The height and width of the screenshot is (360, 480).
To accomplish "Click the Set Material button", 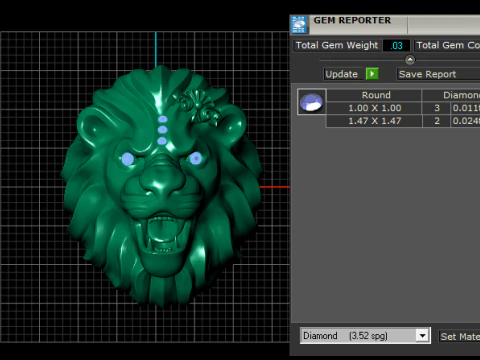I will (x=459, y=336).
